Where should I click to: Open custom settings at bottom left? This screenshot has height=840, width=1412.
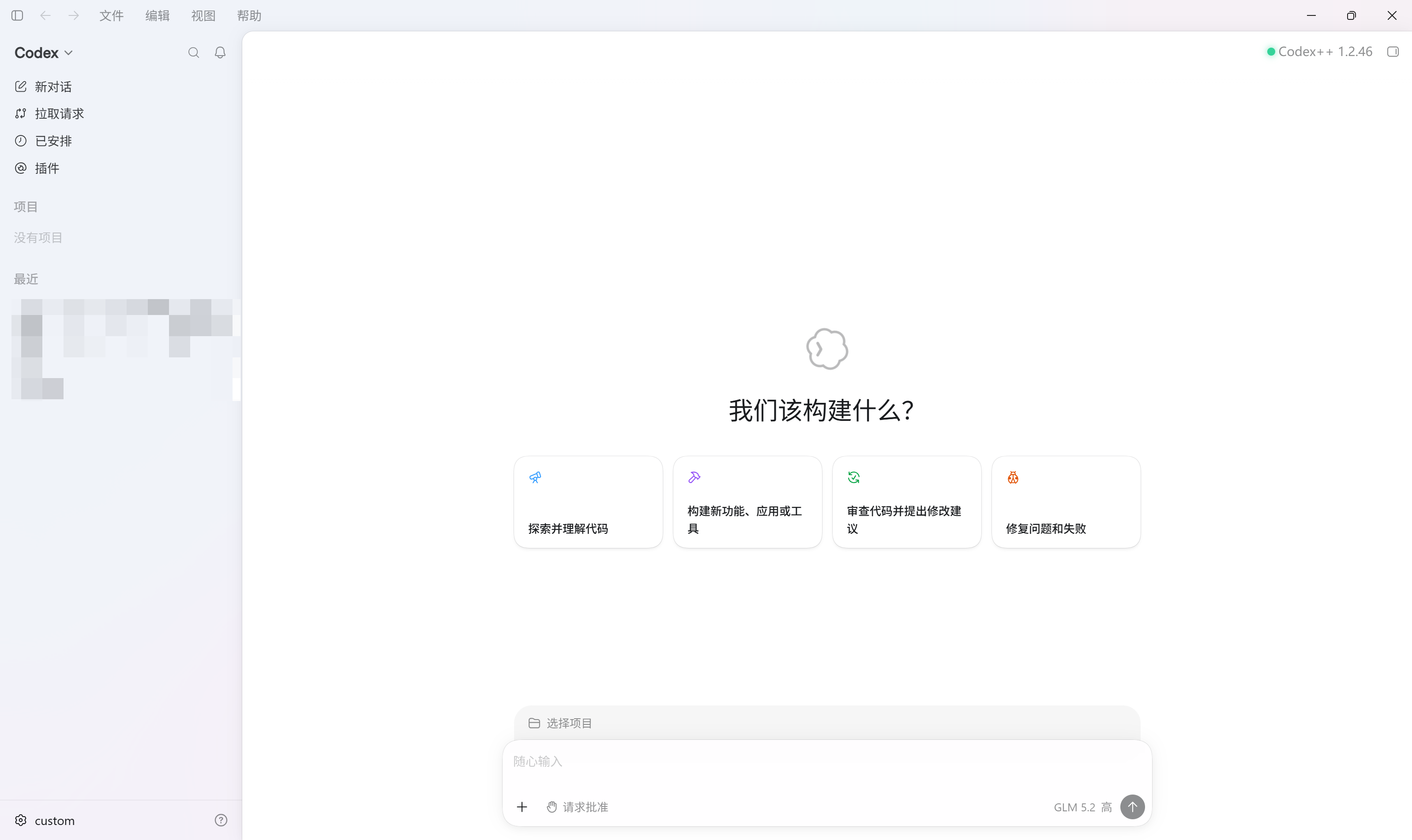(x=45, y=820)
